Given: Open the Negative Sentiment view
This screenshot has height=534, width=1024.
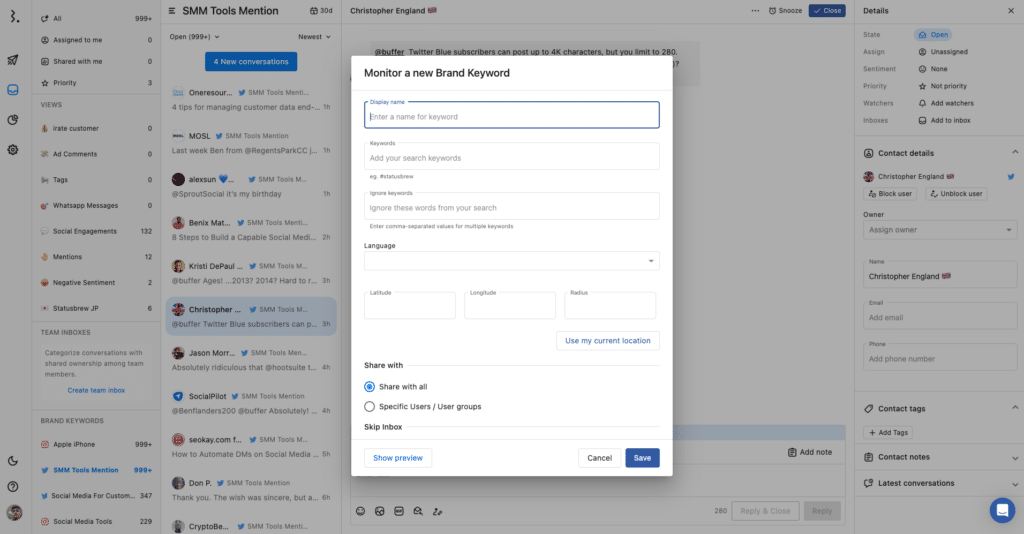Looking at the screenshot, I should [x=96, y=283].
